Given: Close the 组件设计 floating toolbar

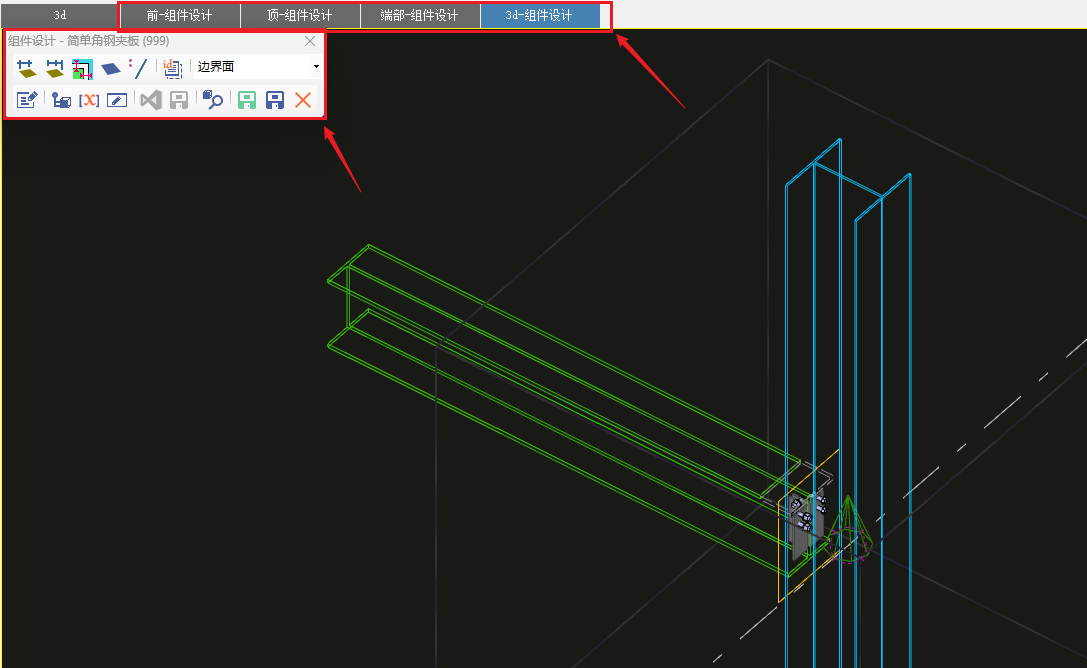Looking at the screenshot, I should pos(310,41).
